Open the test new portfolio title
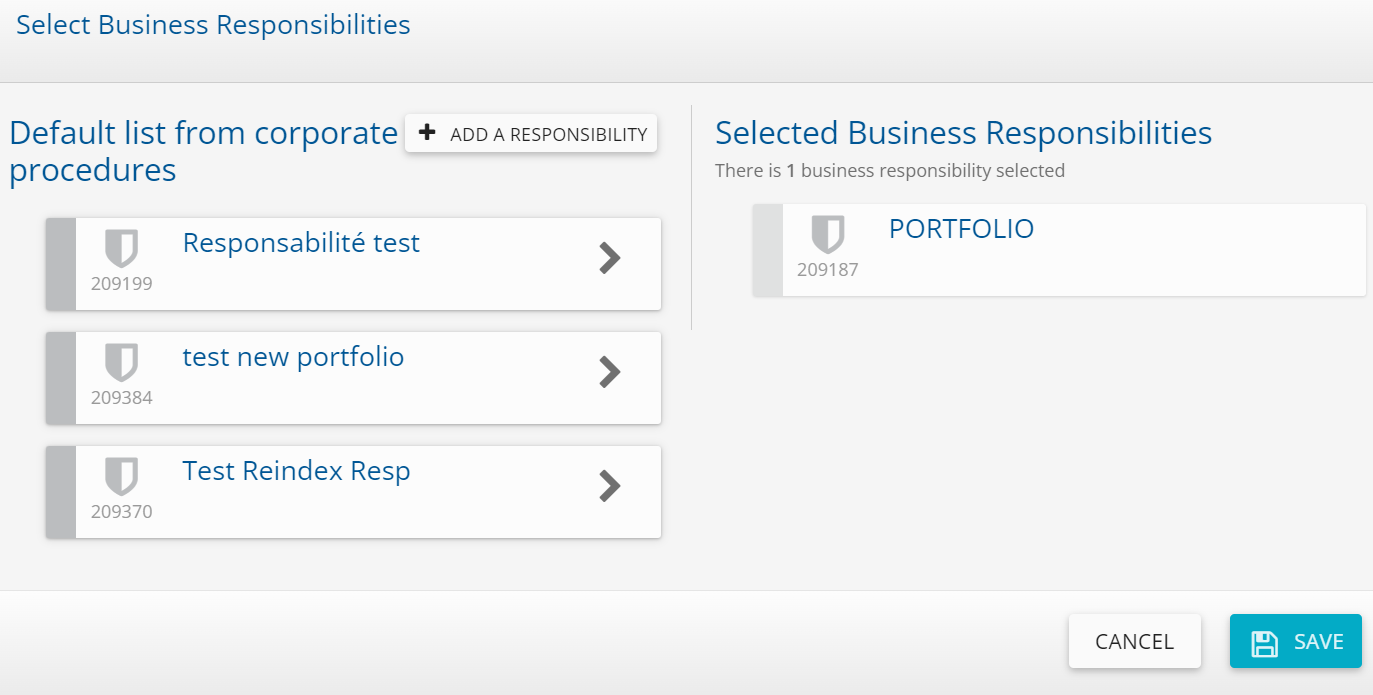1373x695 pixels. click(293, 357)
